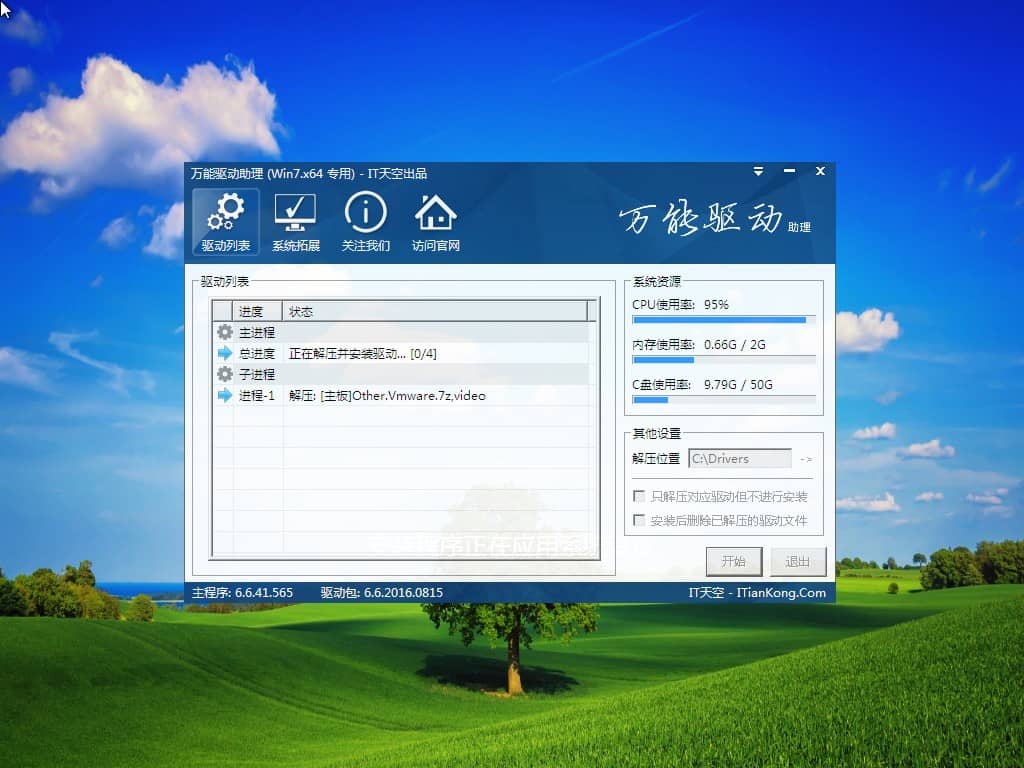Viewport: 1024px width, 768px height.
Task: Click the arrow icon beside 进程-1
Action: 225,395
